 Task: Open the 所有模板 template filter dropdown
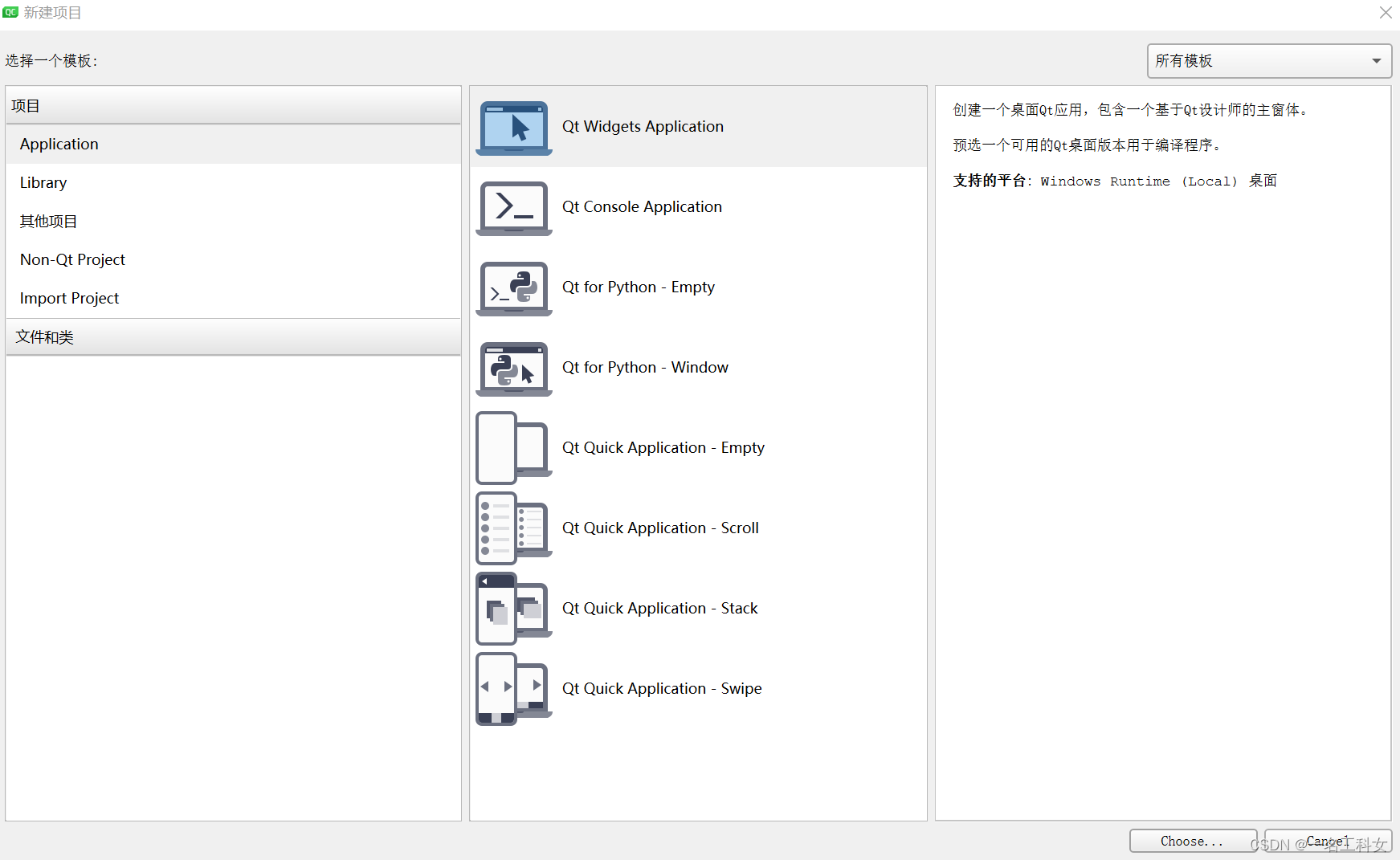coord(1269,61)
